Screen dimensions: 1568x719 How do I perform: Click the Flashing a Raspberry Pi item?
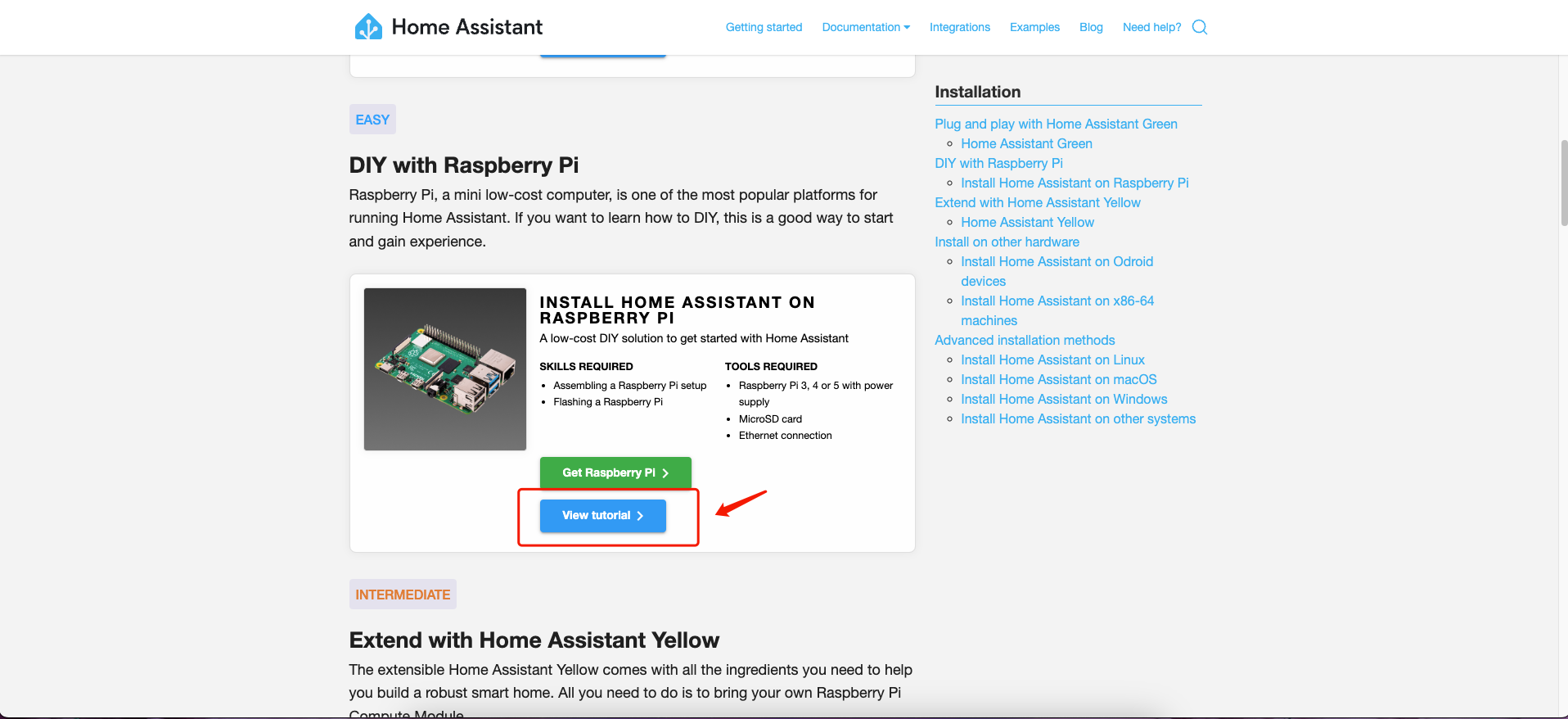[x=608, y=402]
